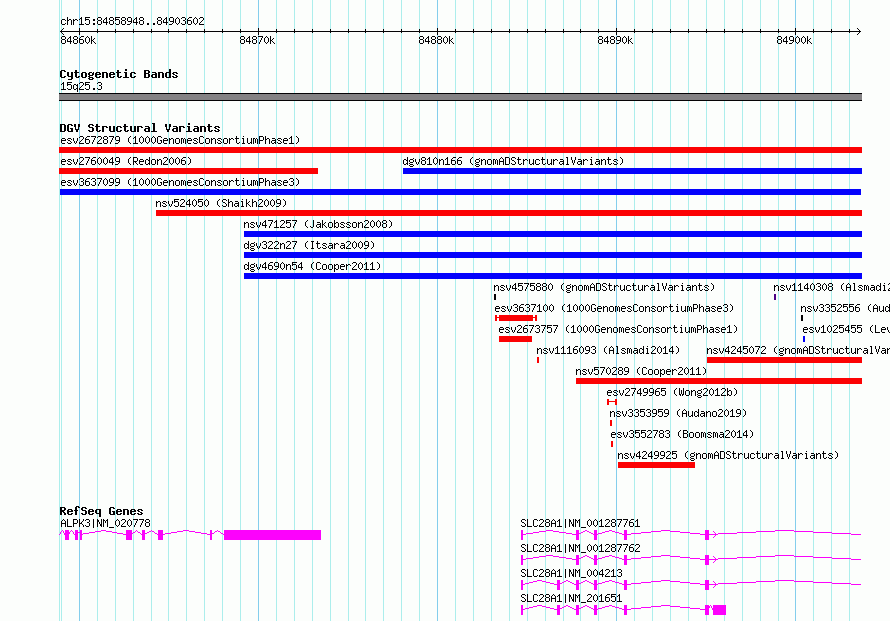This screenshot has width=890, height=621.
Task: Click the esv3552783 (Boomsma2014) label
Action: point(682,434)
